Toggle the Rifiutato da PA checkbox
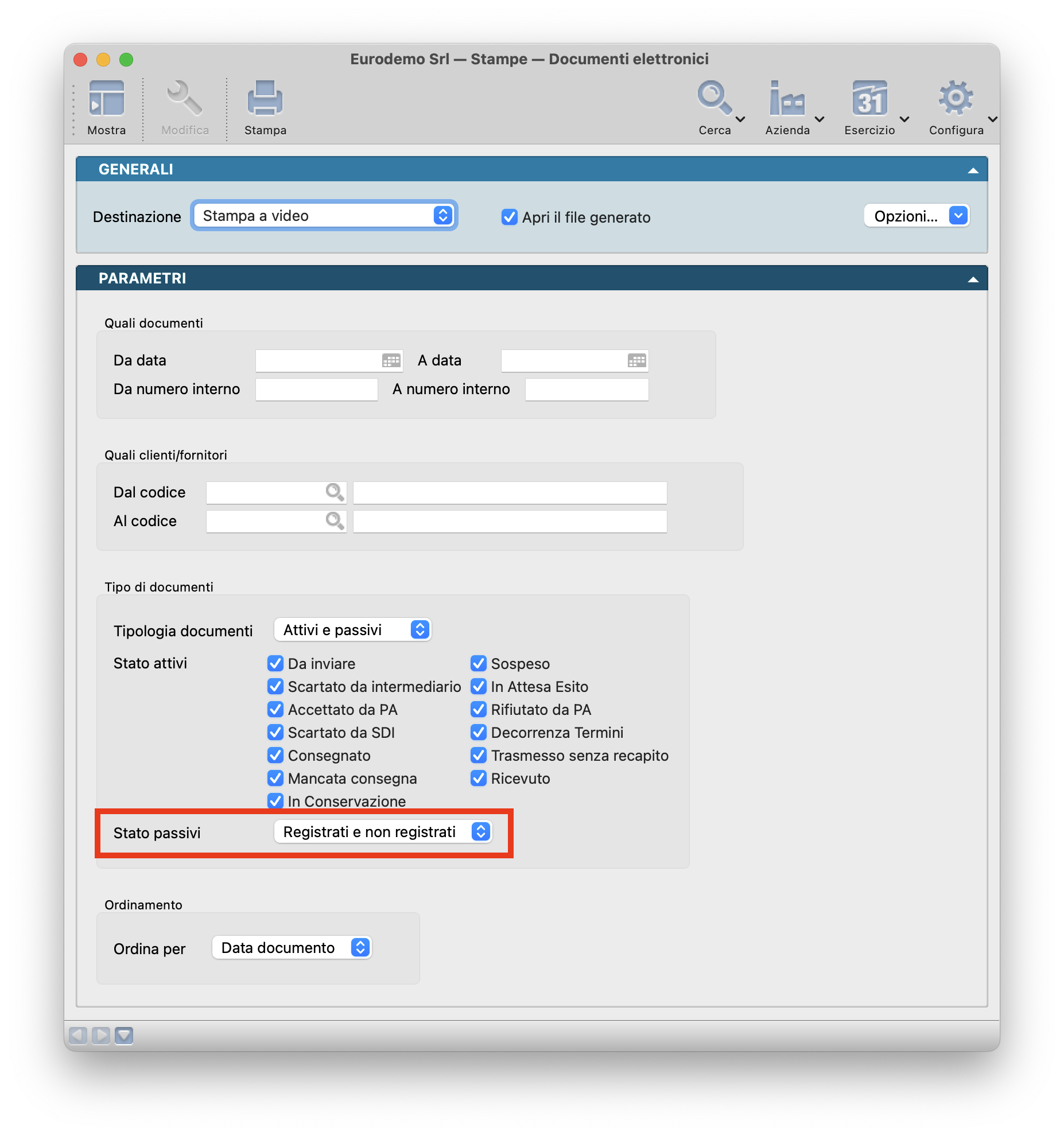The width and height of the screenshot is (1064, 1136). [479, 710]
